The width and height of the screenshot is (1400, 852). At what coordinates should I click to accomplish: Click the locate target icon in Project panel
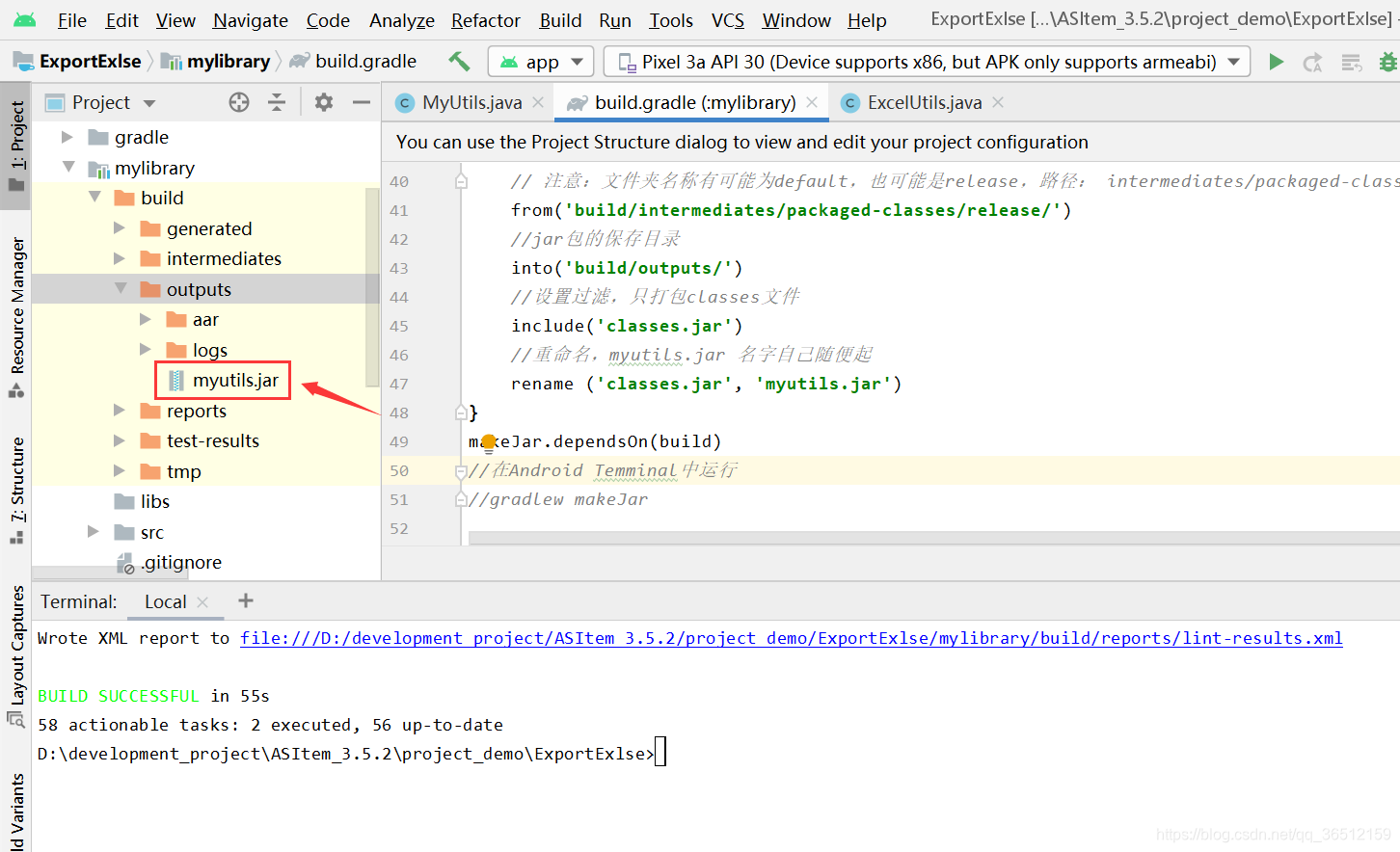[239, 102]
